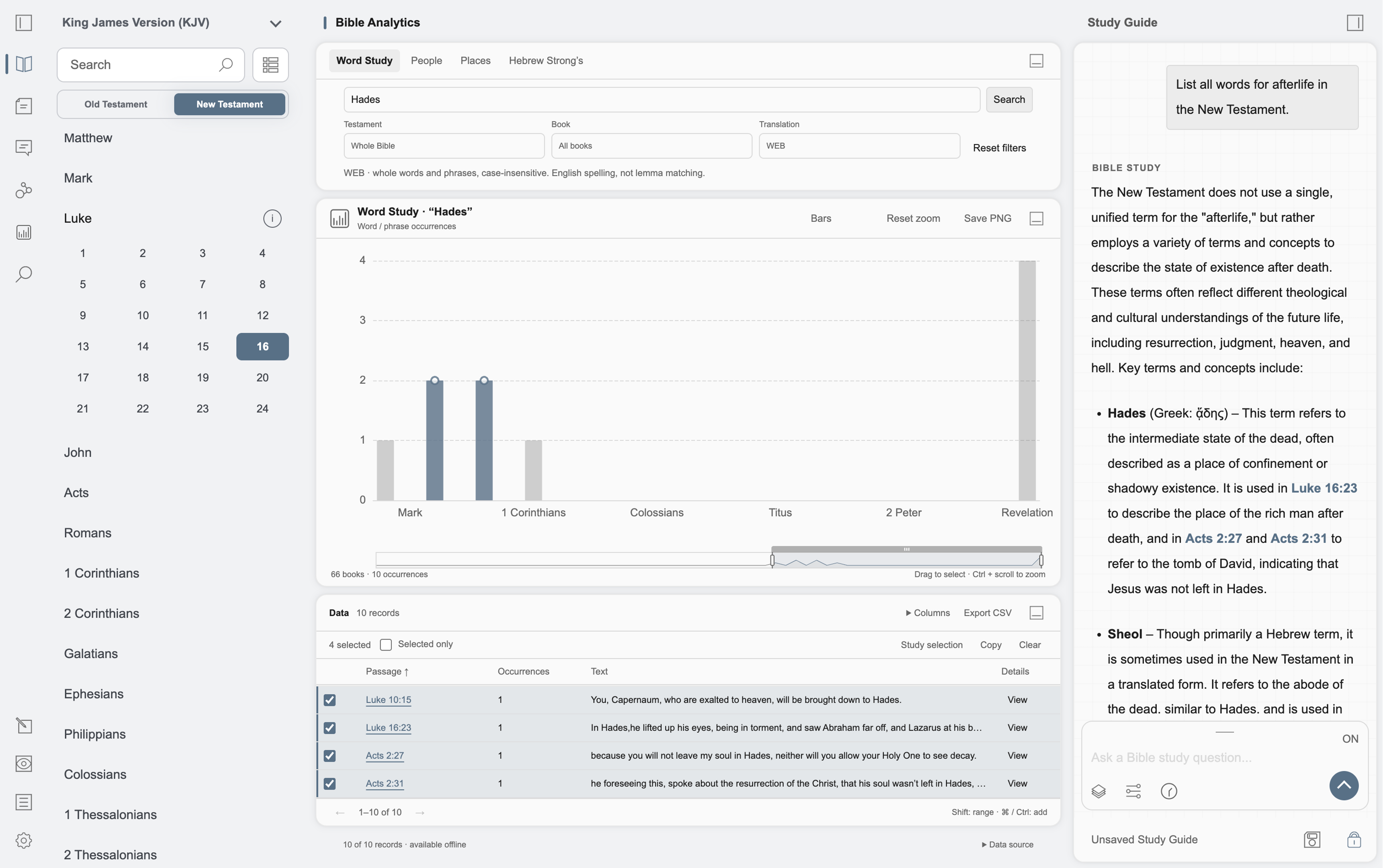Open the Translation WEB dropdown
Screen dimensions: 1383x868
pos(859,146)
